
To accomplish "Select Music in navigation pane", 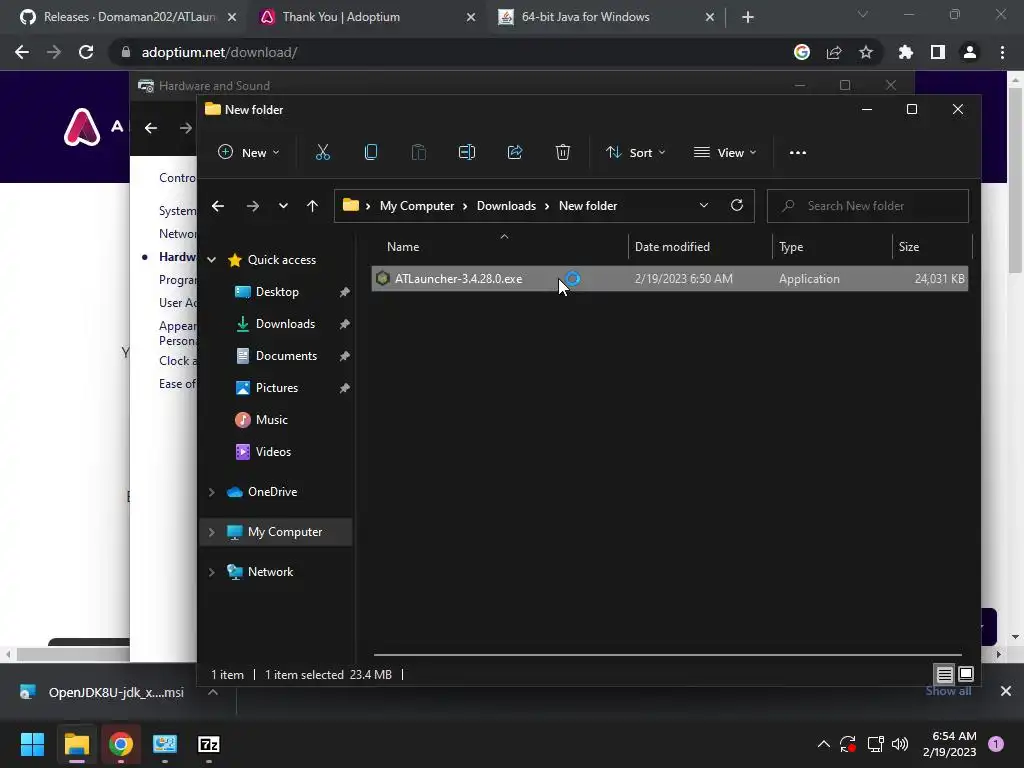I will [271, 420].
